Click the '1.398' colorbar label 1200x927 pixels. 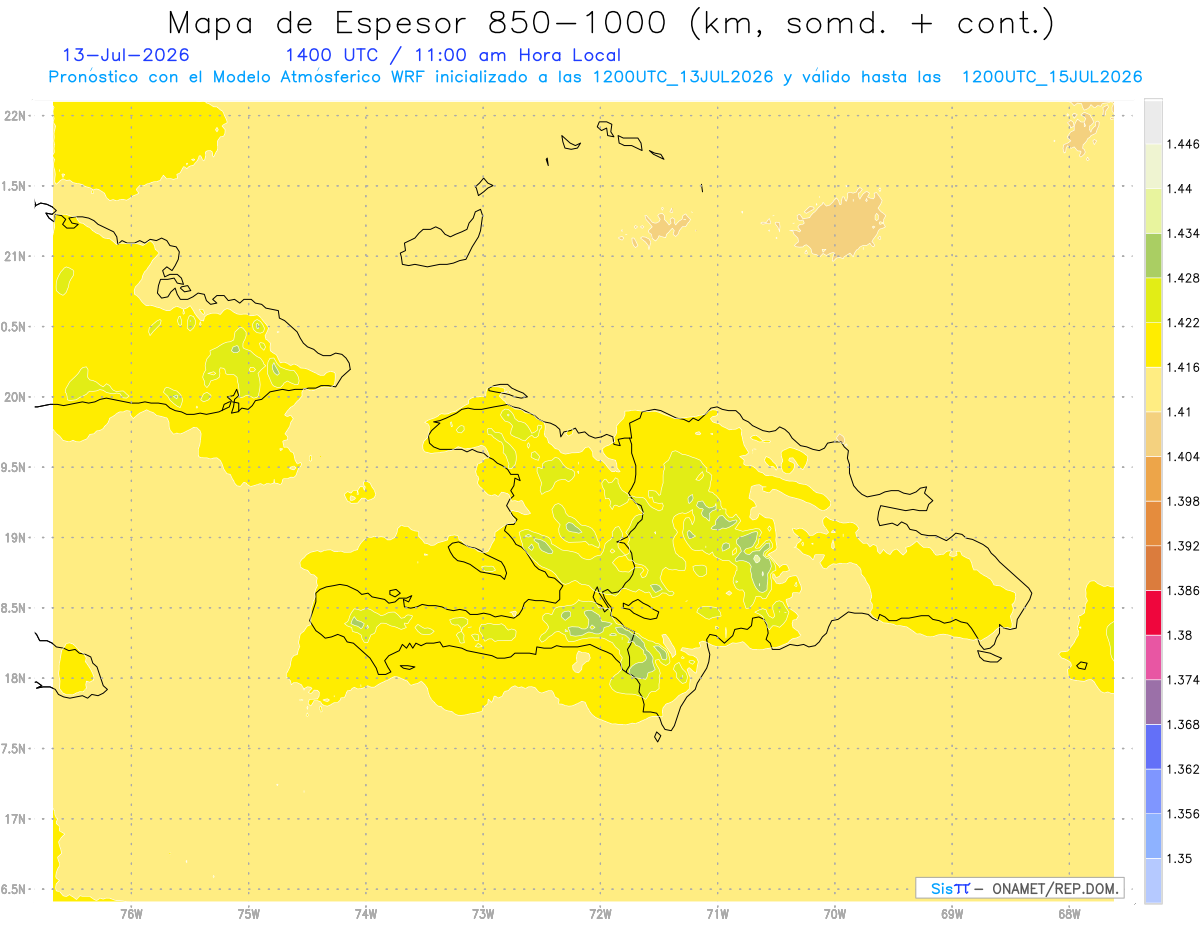(1183, 501)
